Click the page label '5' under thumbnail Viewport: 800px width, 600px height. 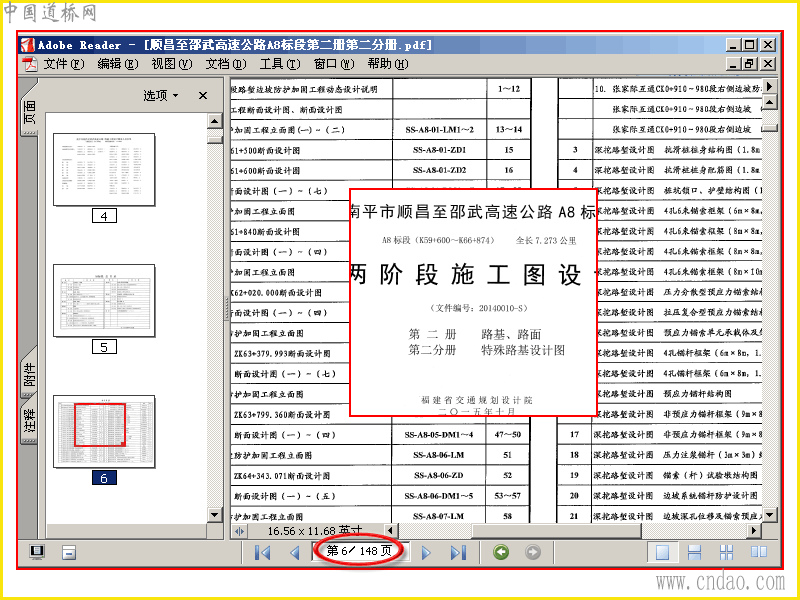[104, 347]
